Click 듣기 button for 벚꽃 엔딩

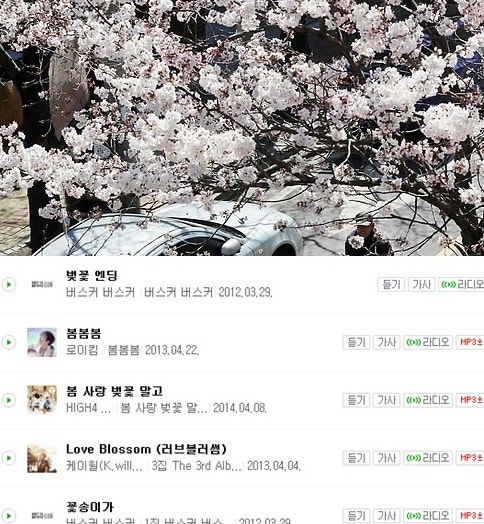[391, 284]
